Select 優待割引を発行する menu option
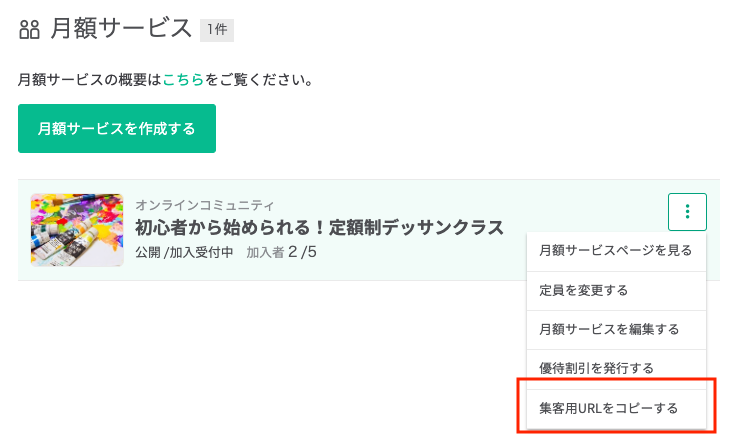The height and width of the screenshot is (444, 730). pyautogui.click(x=616, y=369)
